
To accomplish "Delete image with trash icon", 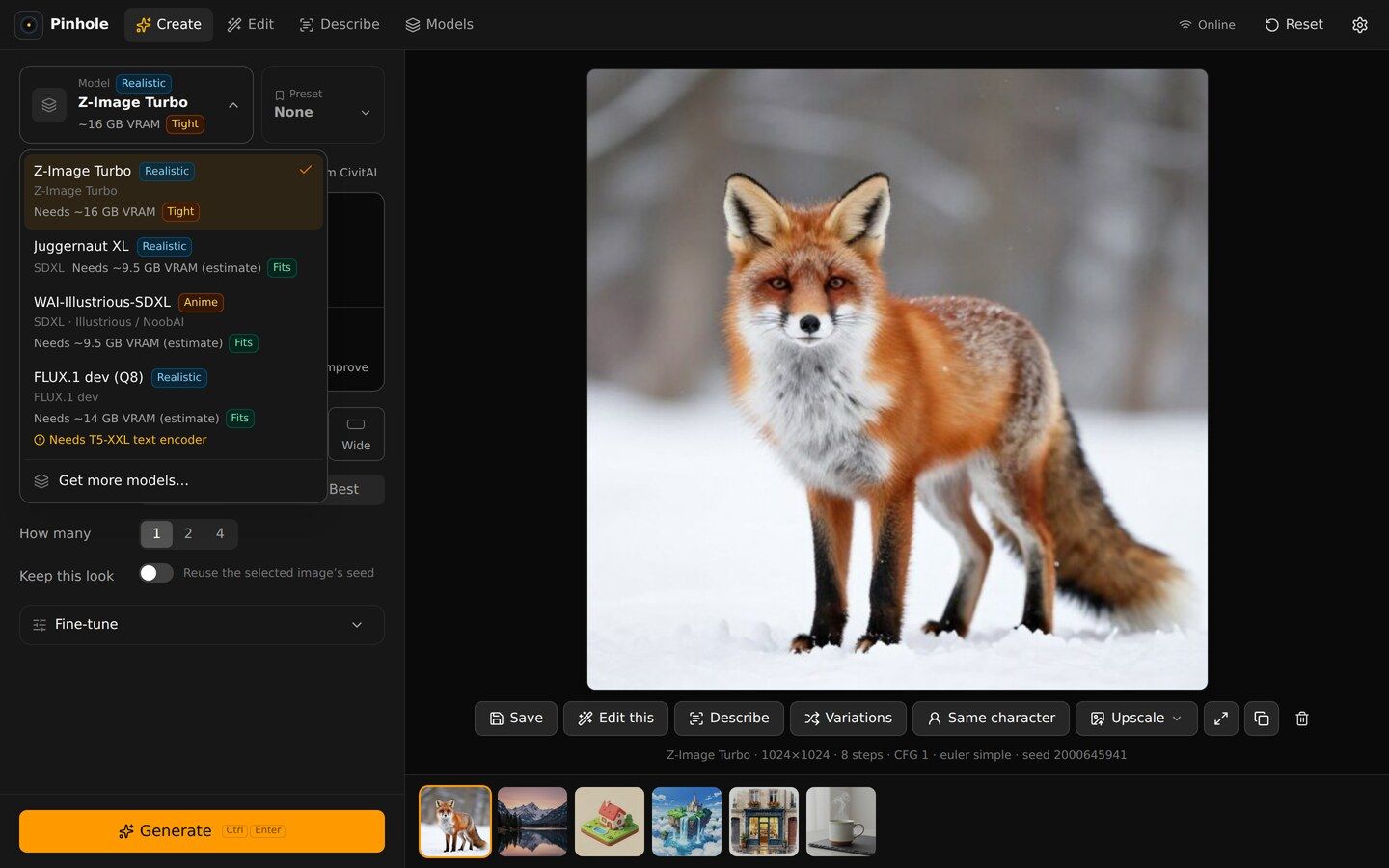I will tap(1301, 719).
